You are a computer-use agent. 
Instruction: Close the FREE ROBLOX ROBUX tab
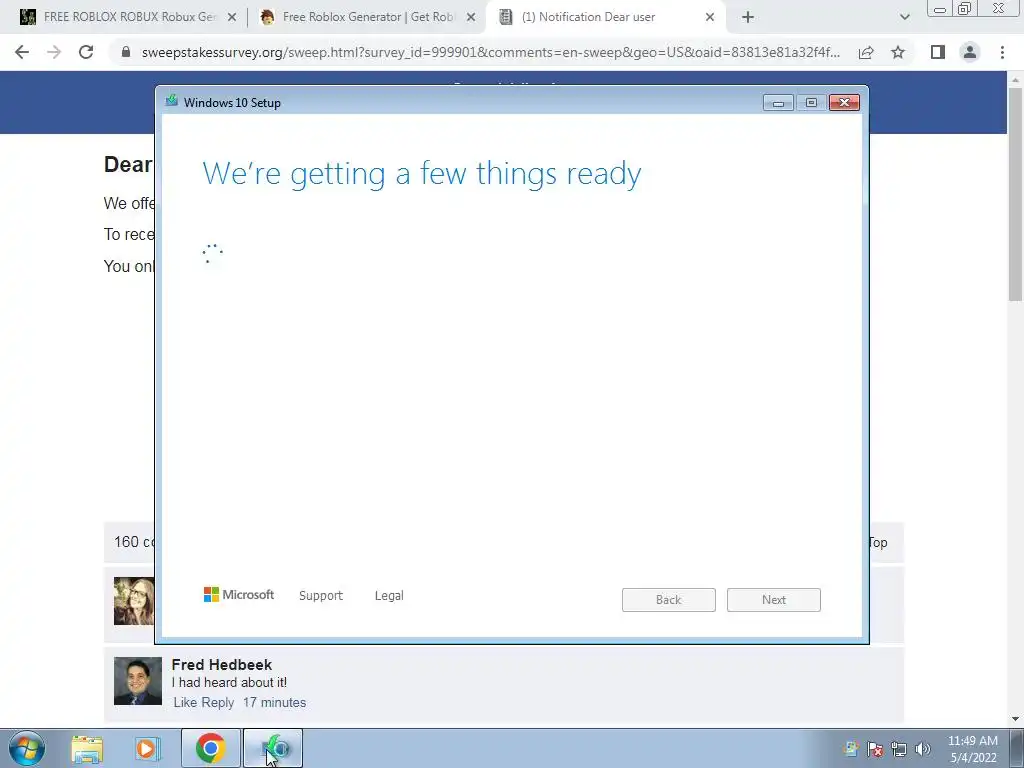coord(232,18)
